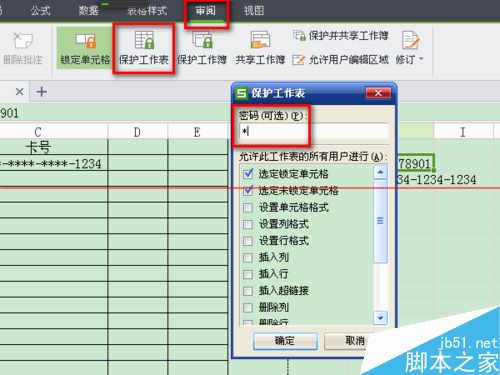Click Allow Users to Edit Ranges (允许用户编辑区域)
Screen dimensions: 500x375
tap(341, 60)
